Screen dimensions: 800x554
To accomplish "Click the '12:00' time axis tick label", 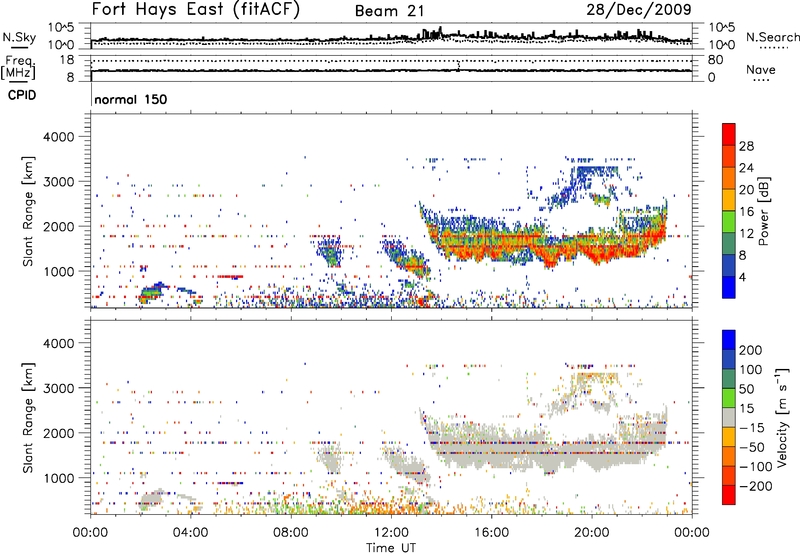I will point(391,533).
